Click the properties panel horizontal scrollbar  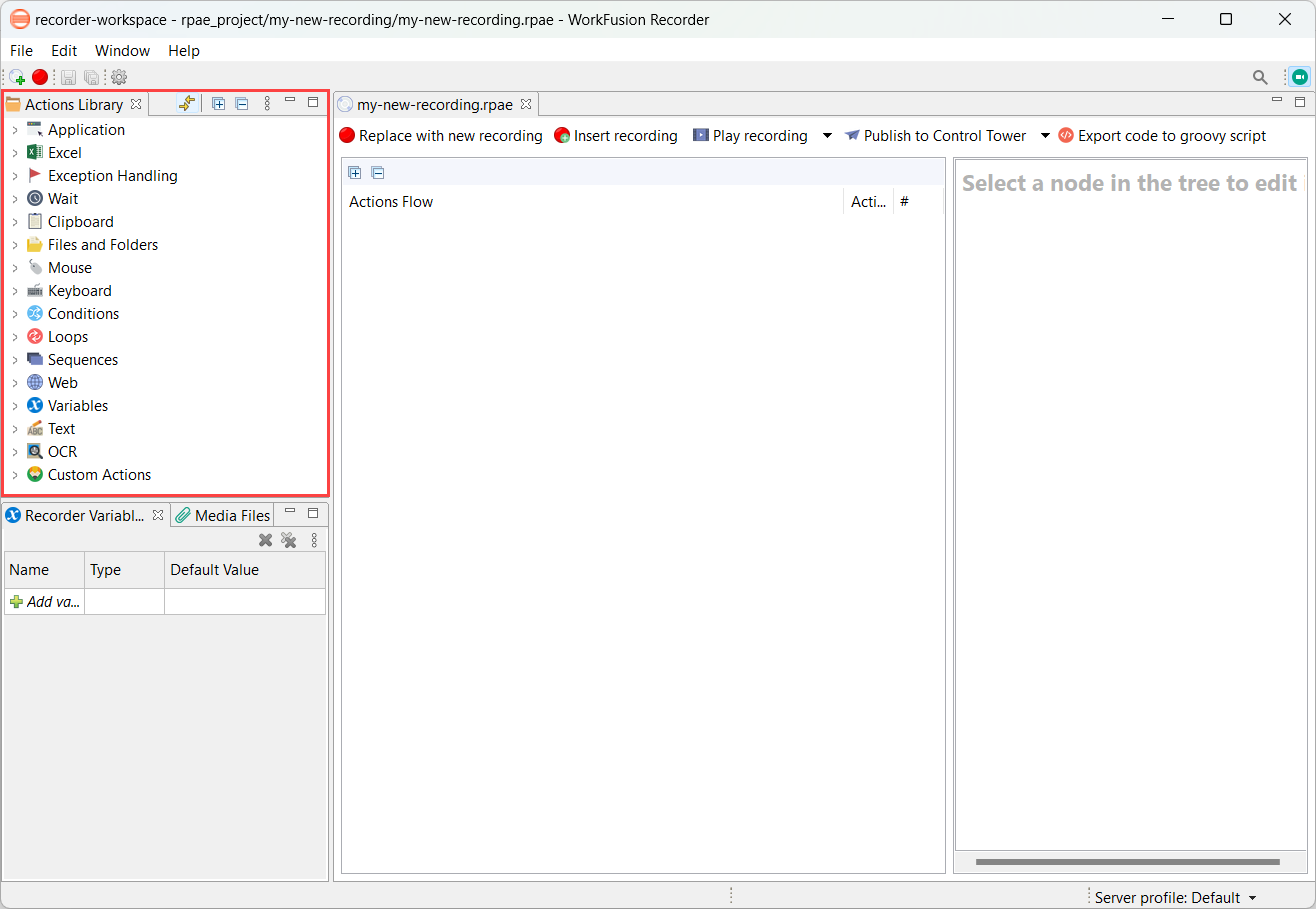tap(1128, 861)
